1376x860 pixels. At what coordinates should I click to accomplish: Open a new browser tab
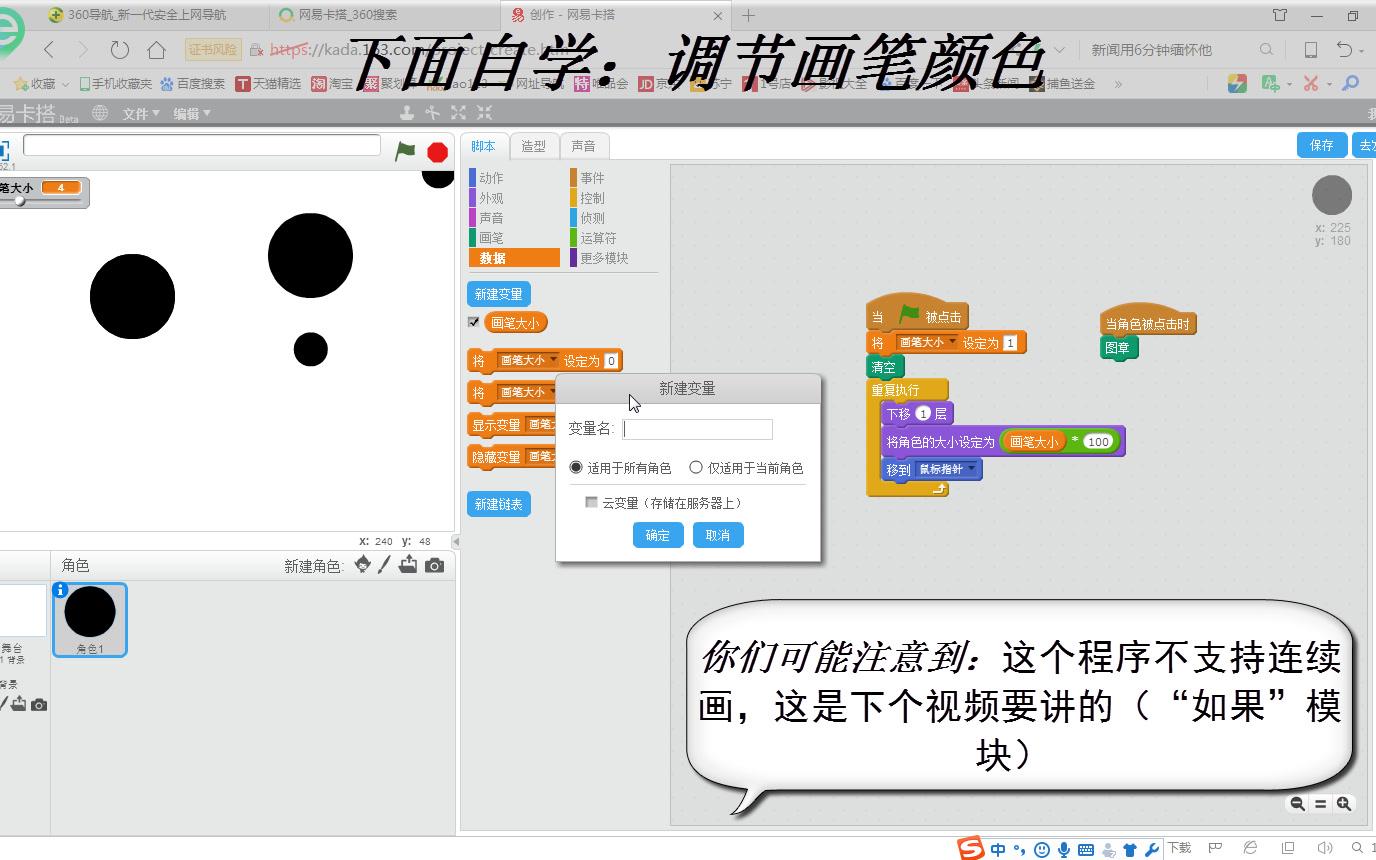pos(748,15)
